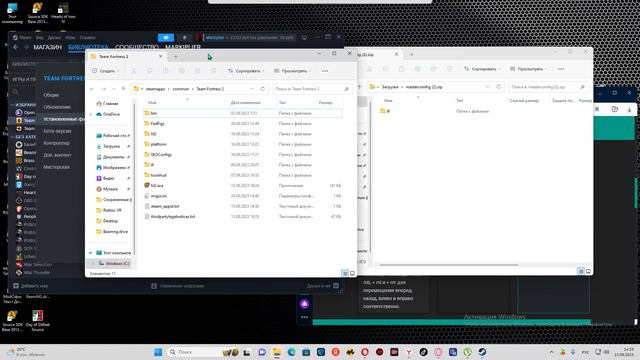Open the three-dots menu in Team Fortress 2 Explorer toolbar
640x360 pixels.
(x=325, y=71)
